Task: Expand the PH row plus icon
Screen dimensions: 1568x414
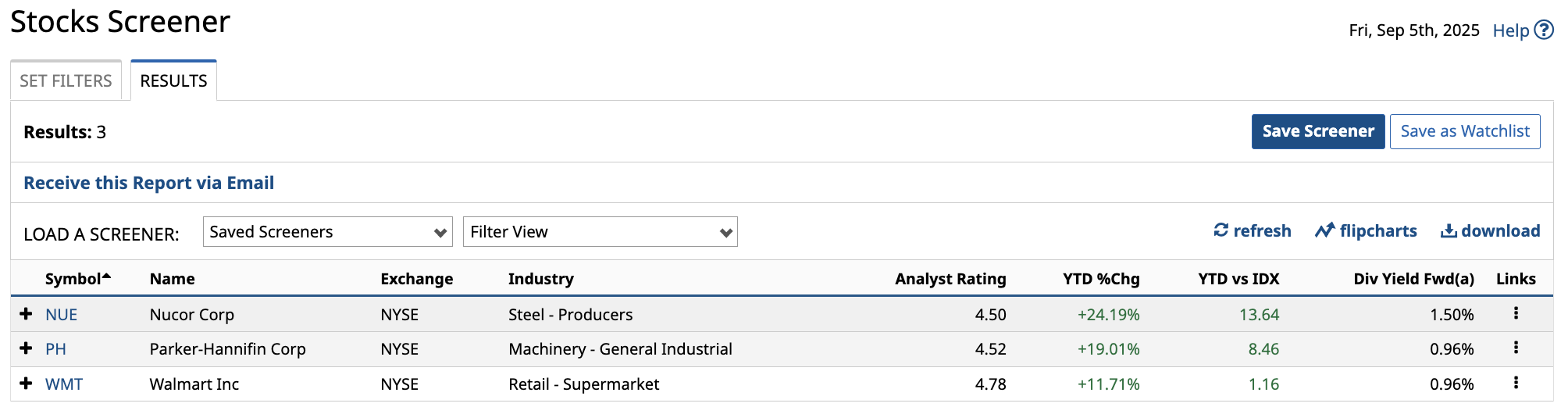Action: (x=26, y=348)
